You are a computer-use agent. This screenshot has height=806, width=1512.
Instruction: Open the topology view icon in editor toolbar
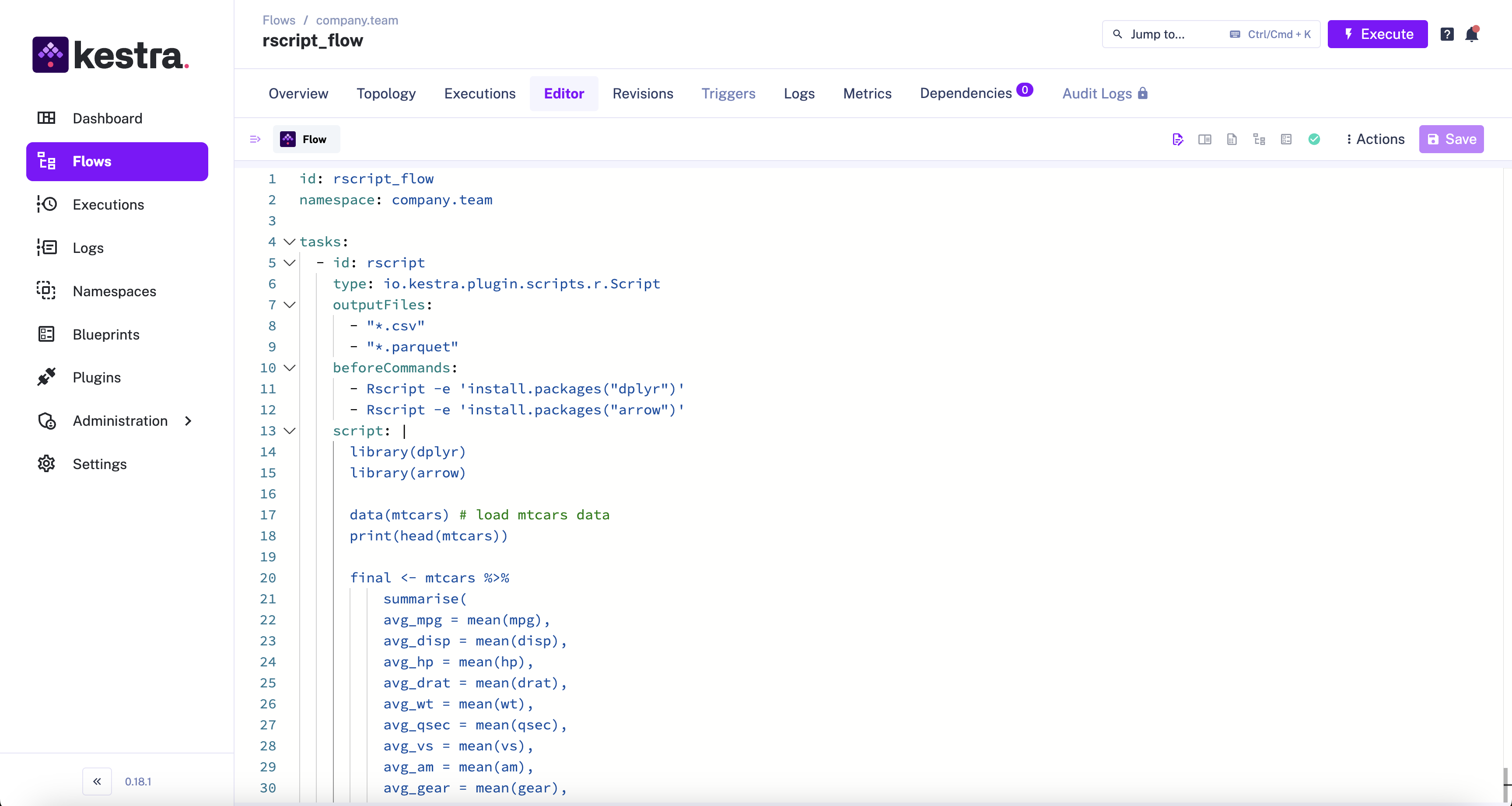click(1259, 139)
